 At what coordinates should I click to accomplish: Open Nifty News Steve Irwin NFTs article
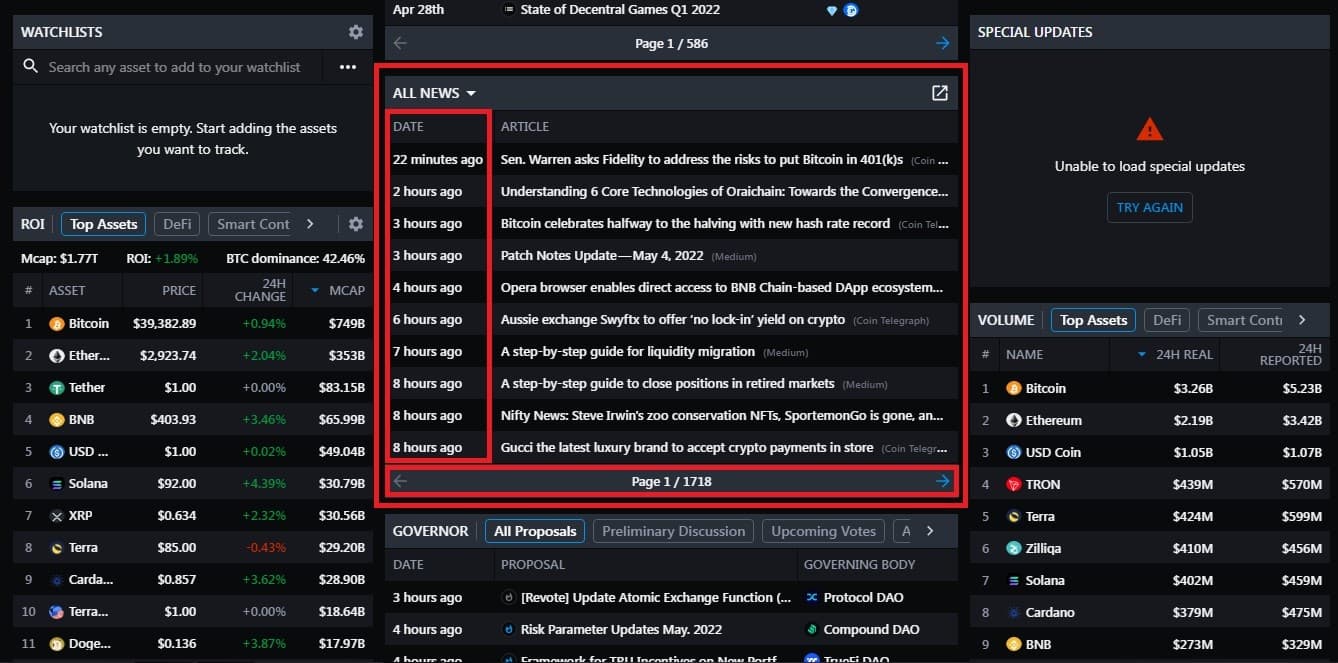(722, 415)
